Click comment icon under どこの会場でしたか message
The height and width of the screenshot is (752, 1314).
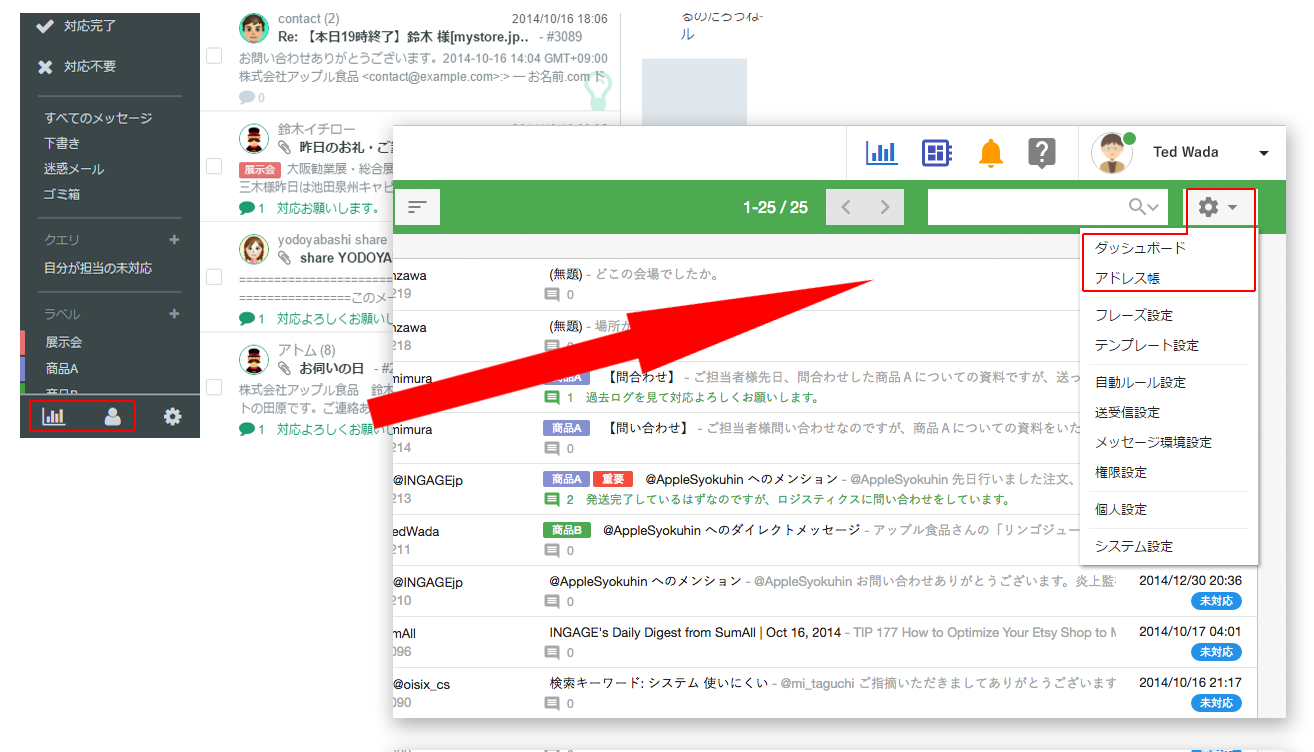(552, 295)
